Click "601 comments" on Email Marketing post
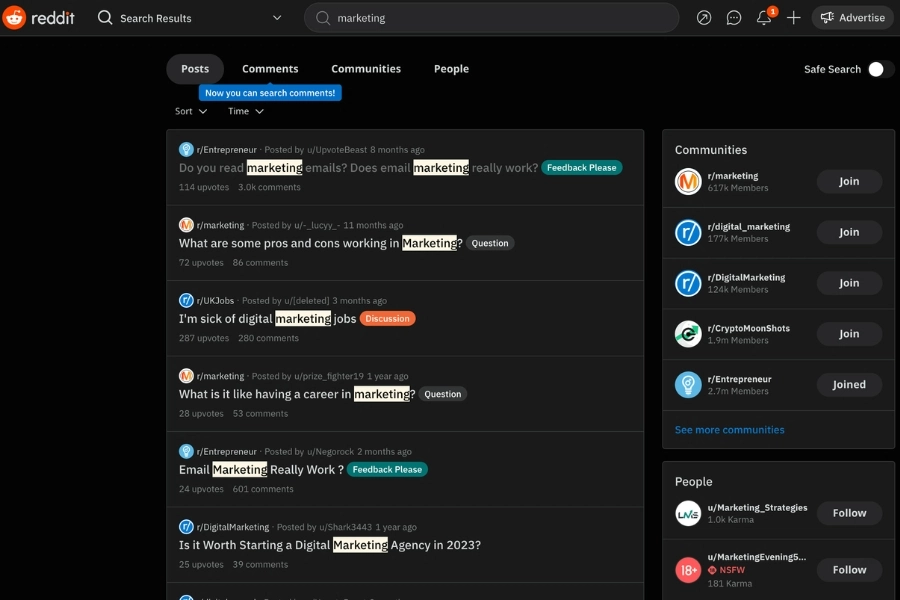This screenshot has width=900, height=600. point(263,489)
